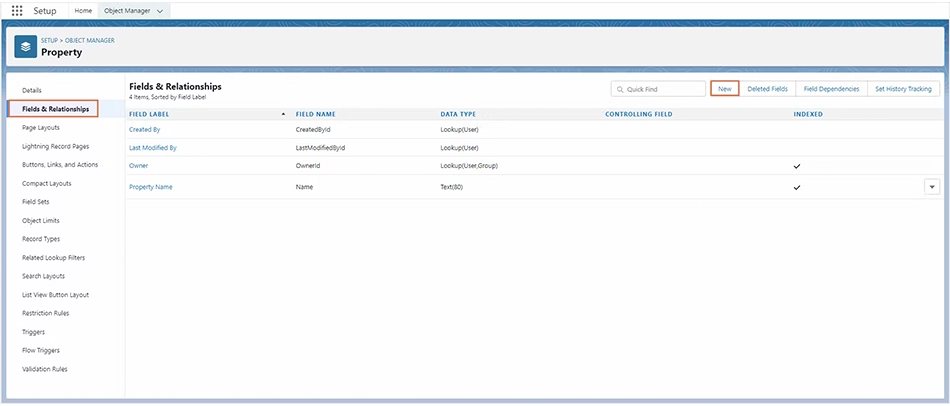Open Object Limits in the sidebar
Viewport: 950px width, 406px height.
point(41,221)
